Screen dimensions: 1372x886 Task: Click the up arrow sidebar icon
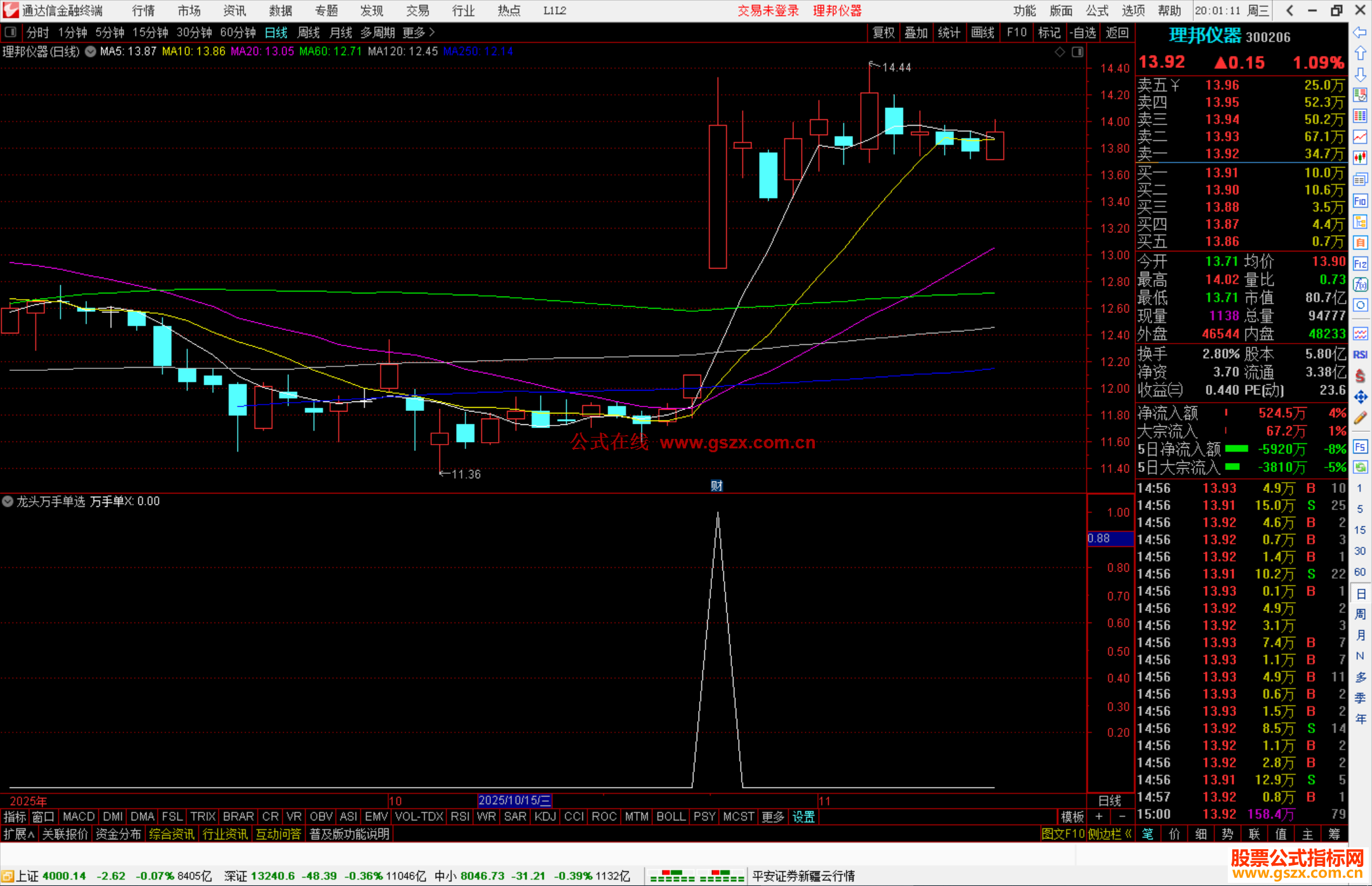point(1360,53)
